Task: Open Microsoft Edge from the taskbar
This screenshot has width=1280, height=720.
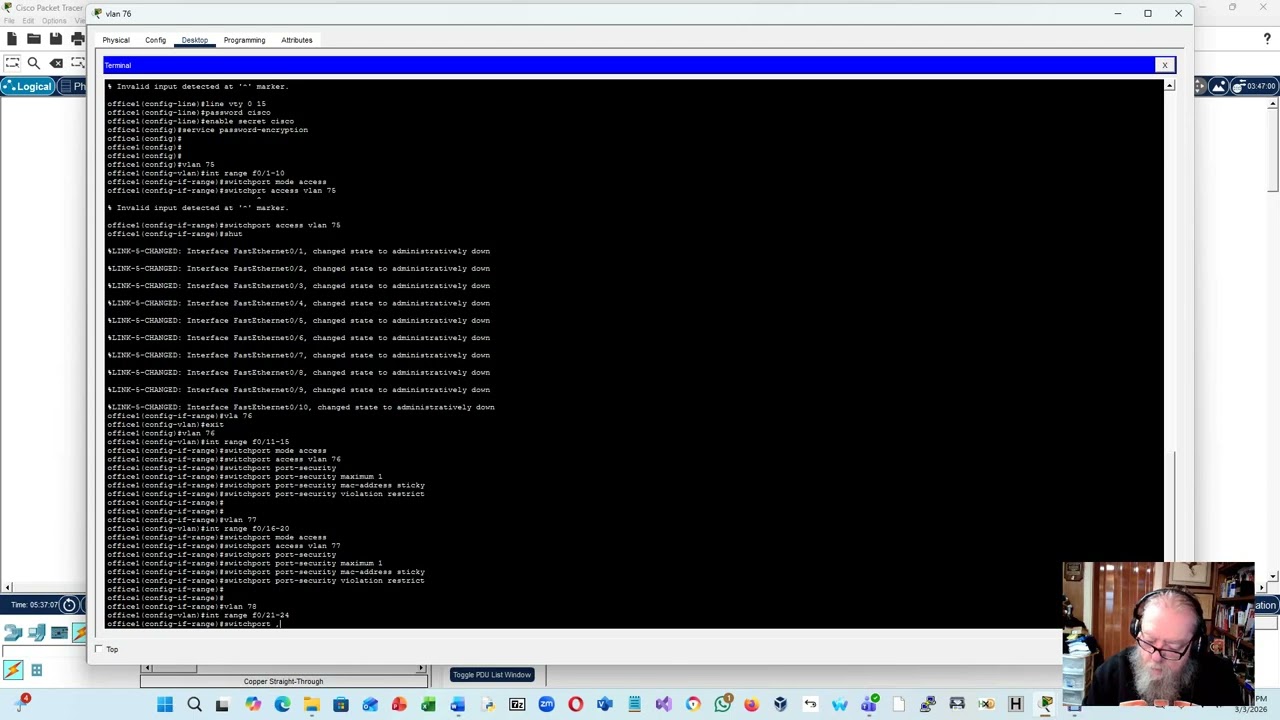Action: 282,705
